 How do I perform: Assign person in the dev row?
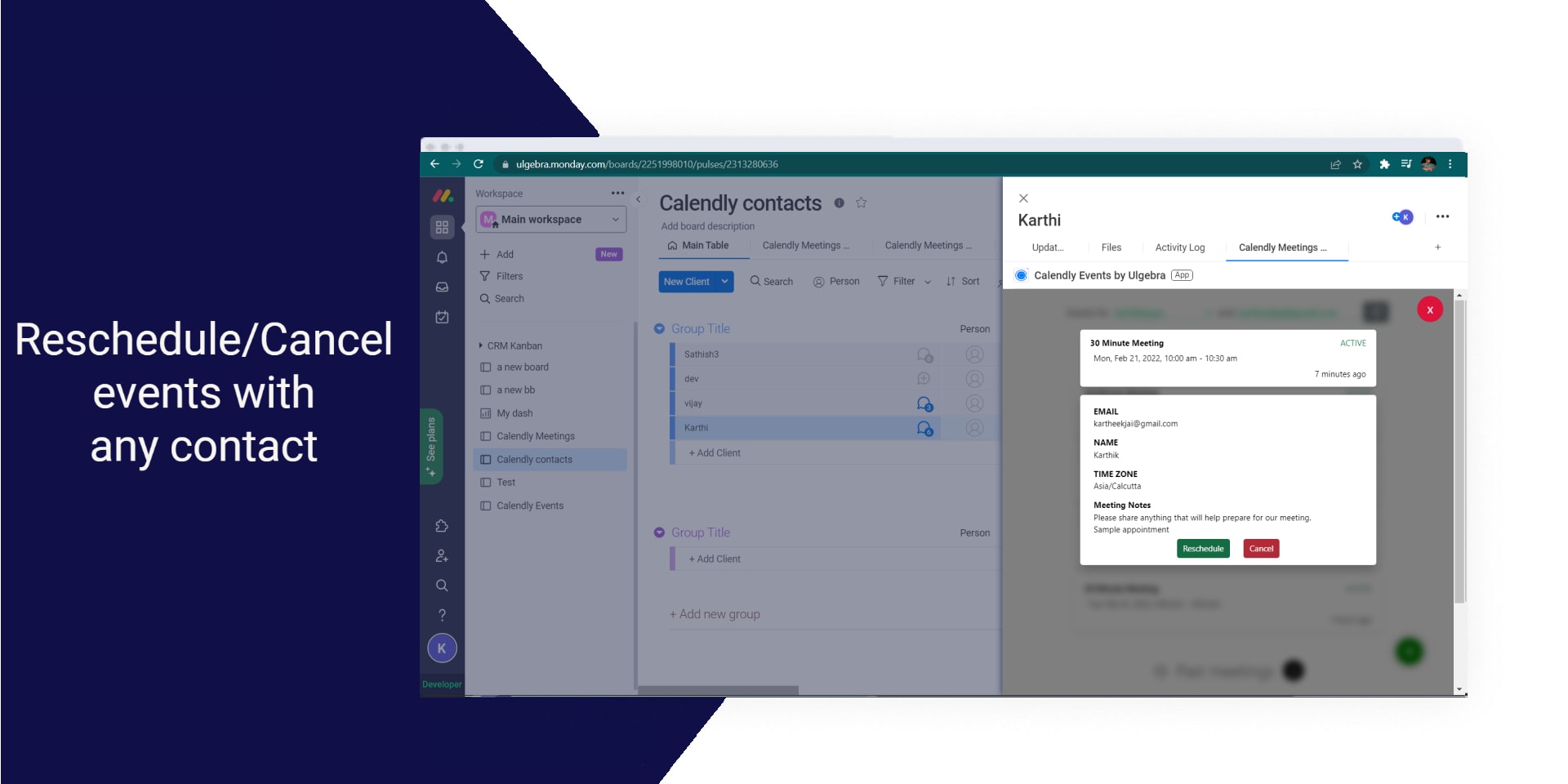(974, 379)
